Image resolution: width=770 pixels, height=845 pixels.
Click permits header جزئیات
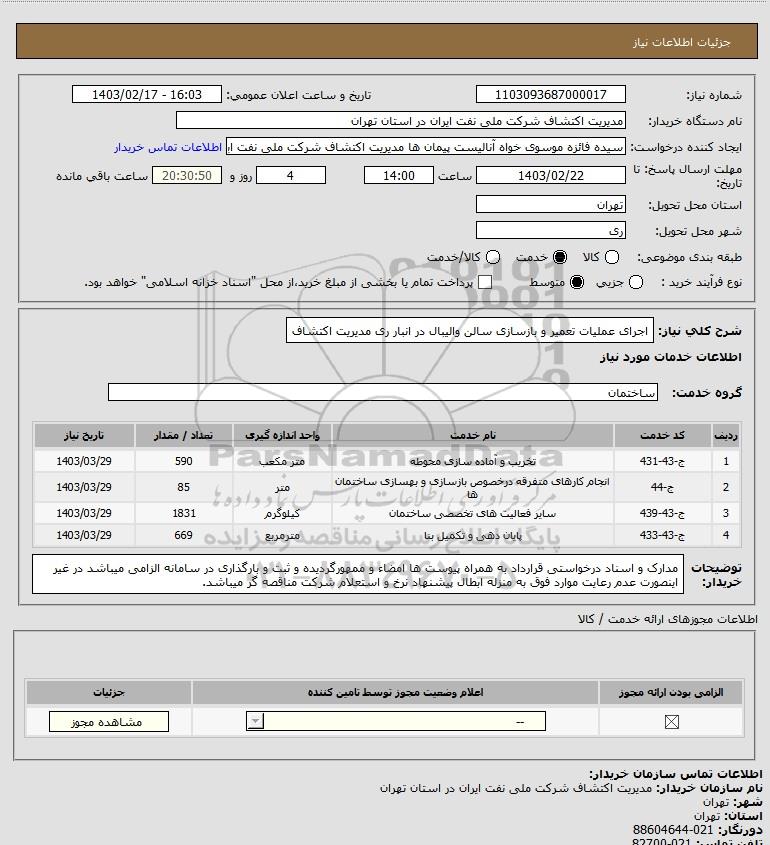(x=109, y=692)
